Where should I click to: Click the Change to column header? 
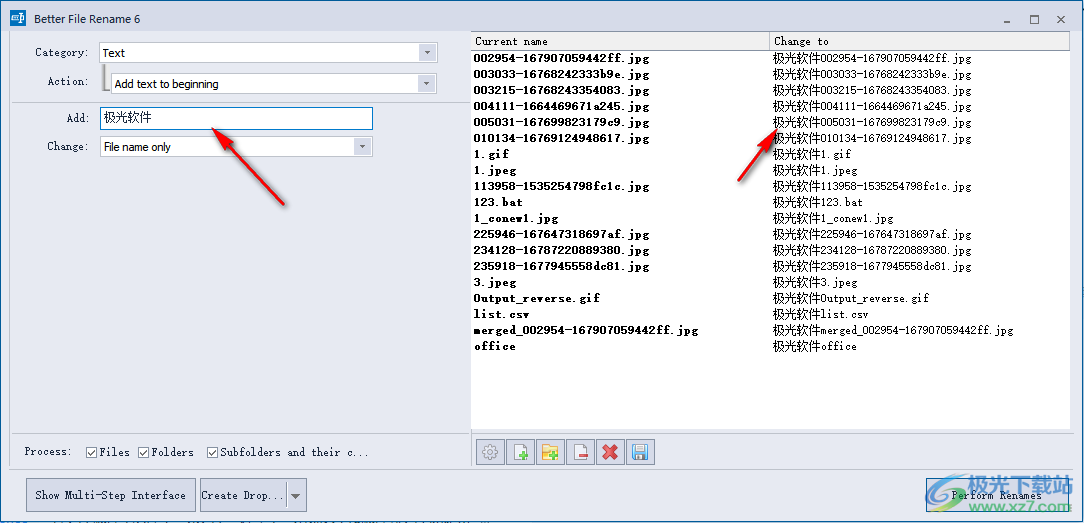pyautogui.click(x=919, y=41)
